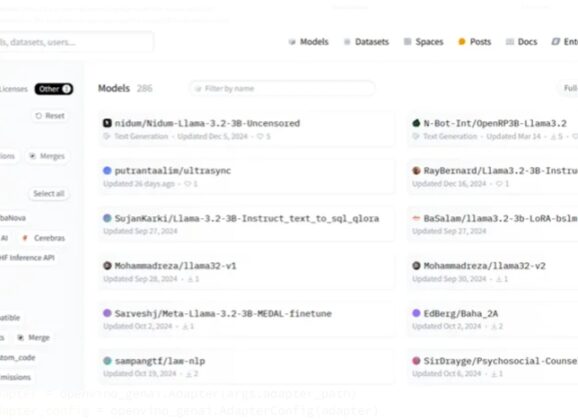
Task: Open RayBernard/Llama3.2-3B-Instruct model card
Action: [492, 177]
